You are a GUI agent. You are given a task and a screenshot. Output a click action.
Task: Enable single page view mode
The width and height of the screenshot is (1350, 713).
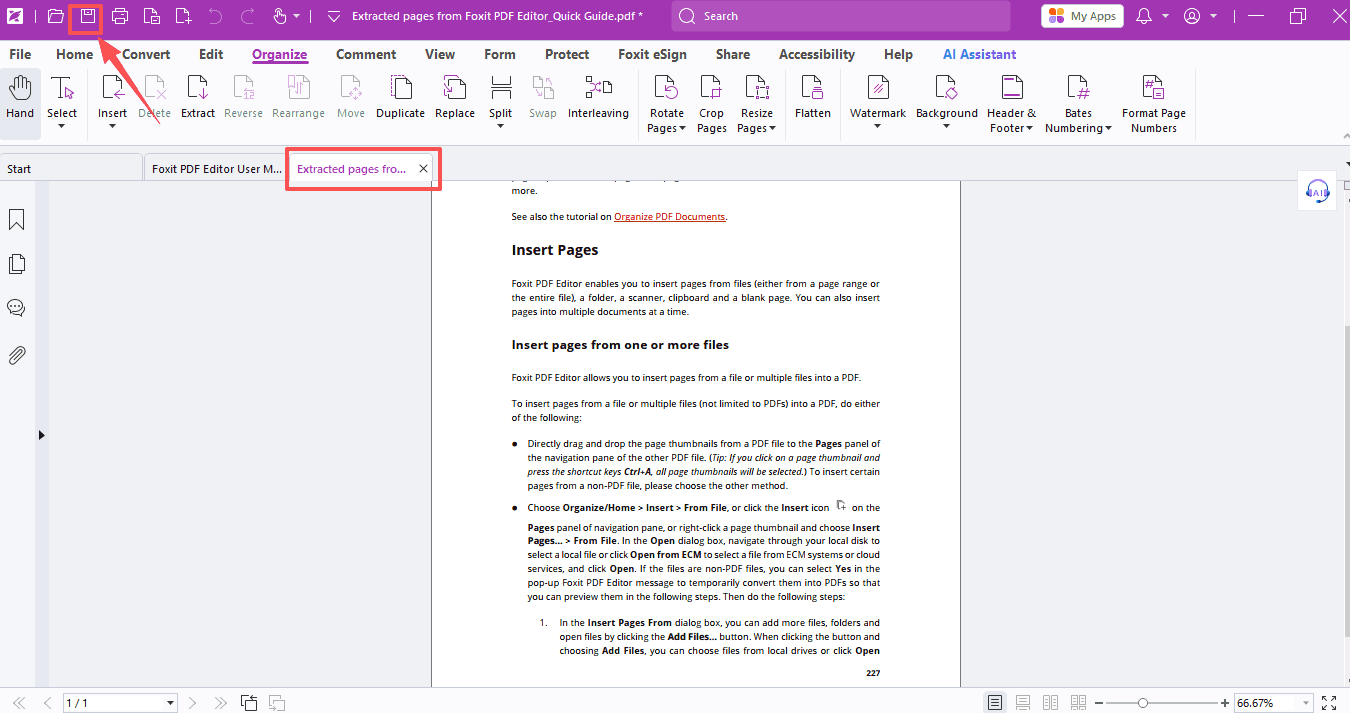point(994,703)
